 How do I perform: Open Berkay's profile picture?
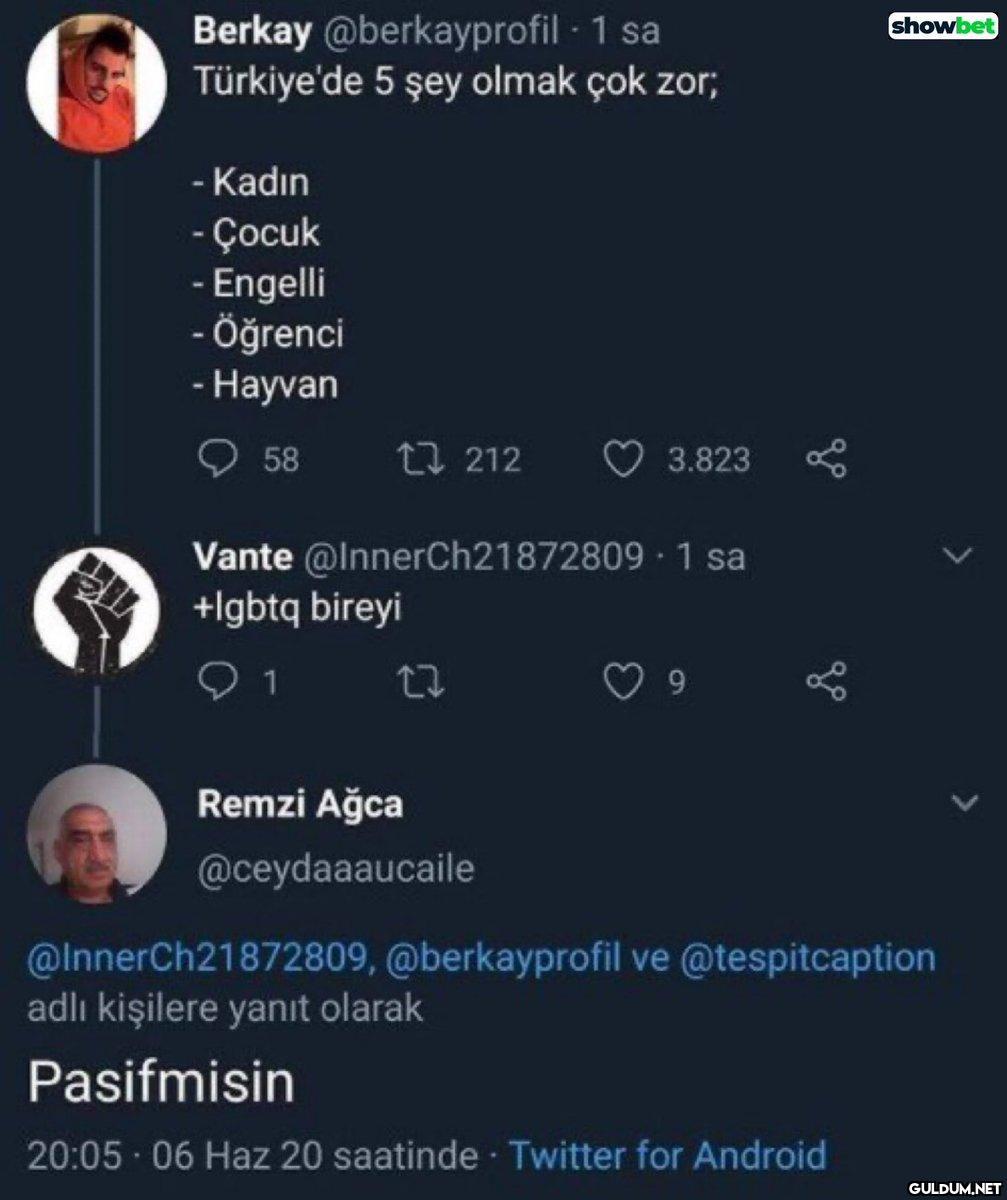click(x=95, y=83)
